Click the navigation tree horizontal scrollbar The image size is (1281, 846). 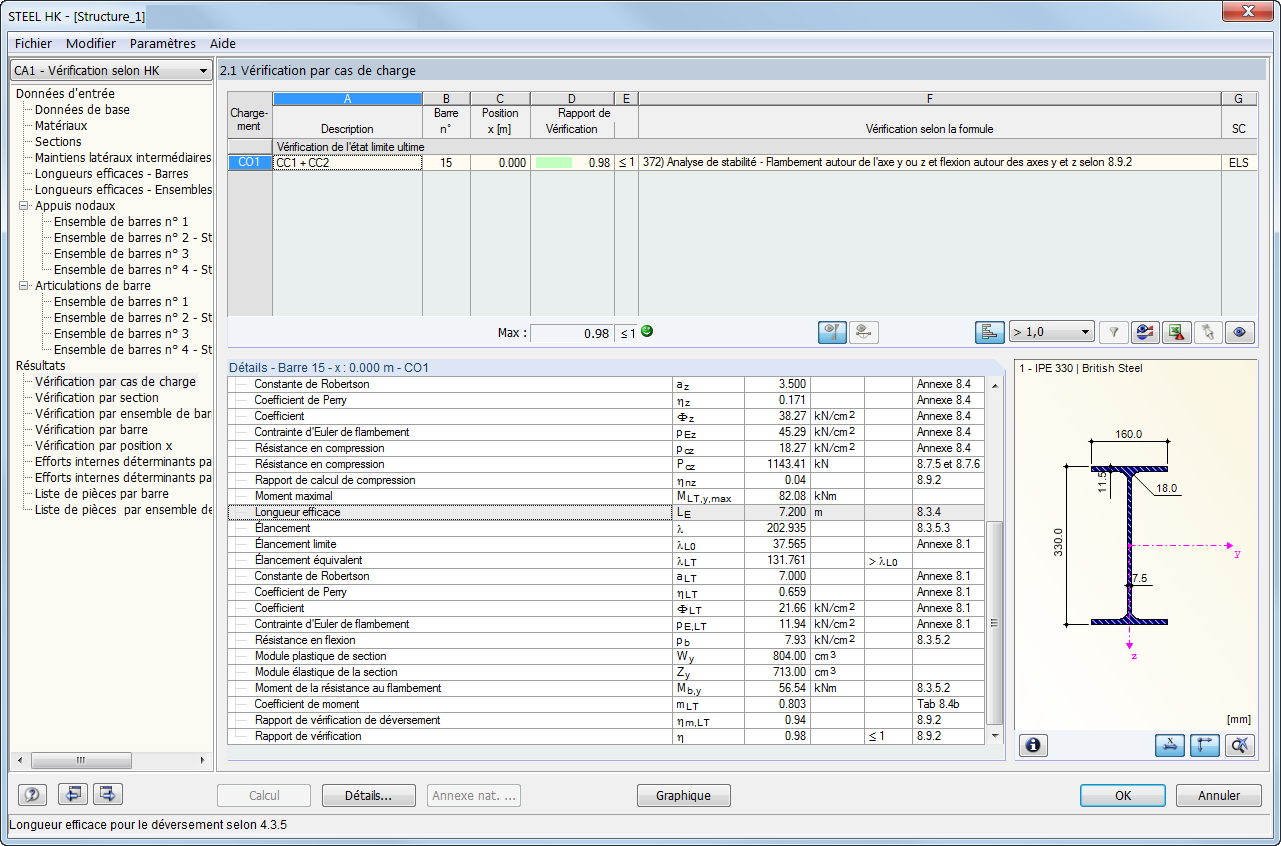pos(82,760)
